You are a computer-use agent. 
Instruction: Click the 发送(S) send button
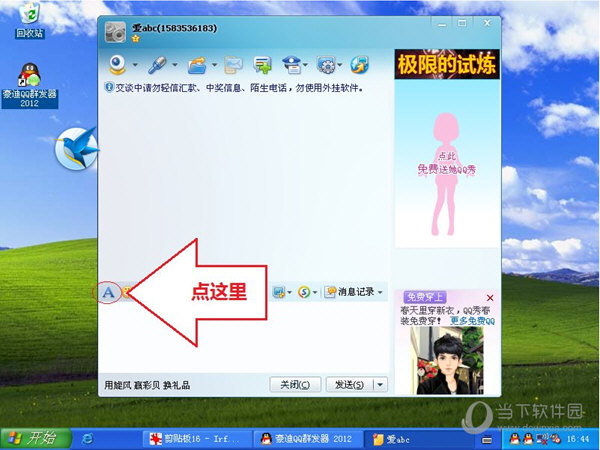pyautogui.click(x=350, y=385)
